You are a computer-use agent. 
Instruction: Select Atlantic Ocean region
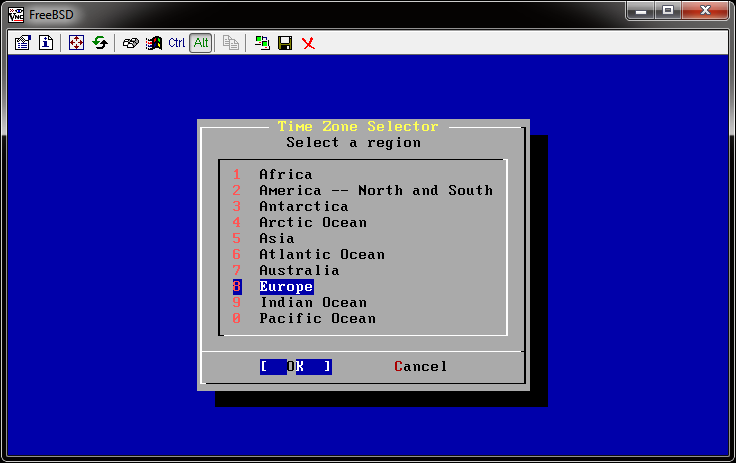pos(322,254)
